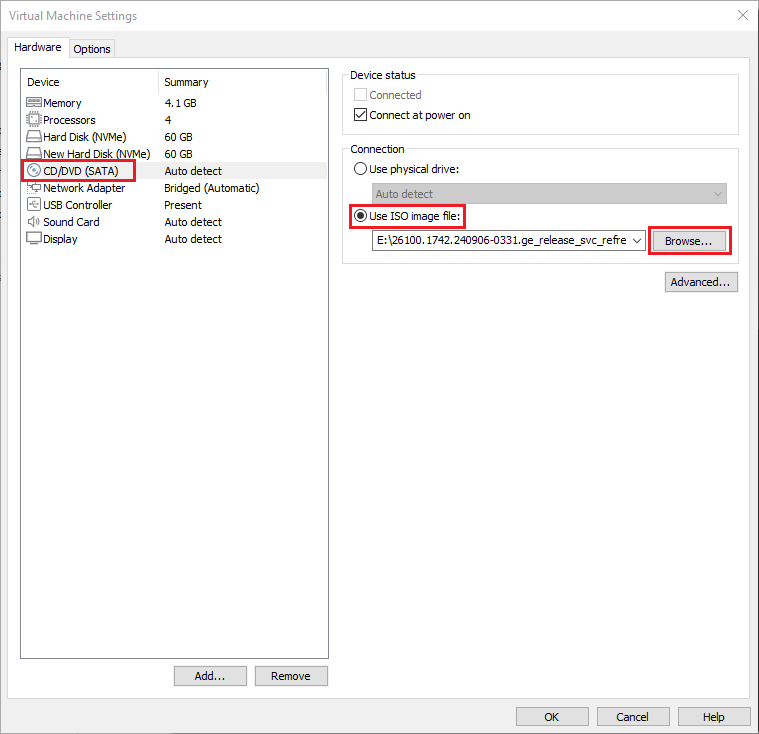
Task: Click inside the ISO file path field
Action: pos(500,241)
